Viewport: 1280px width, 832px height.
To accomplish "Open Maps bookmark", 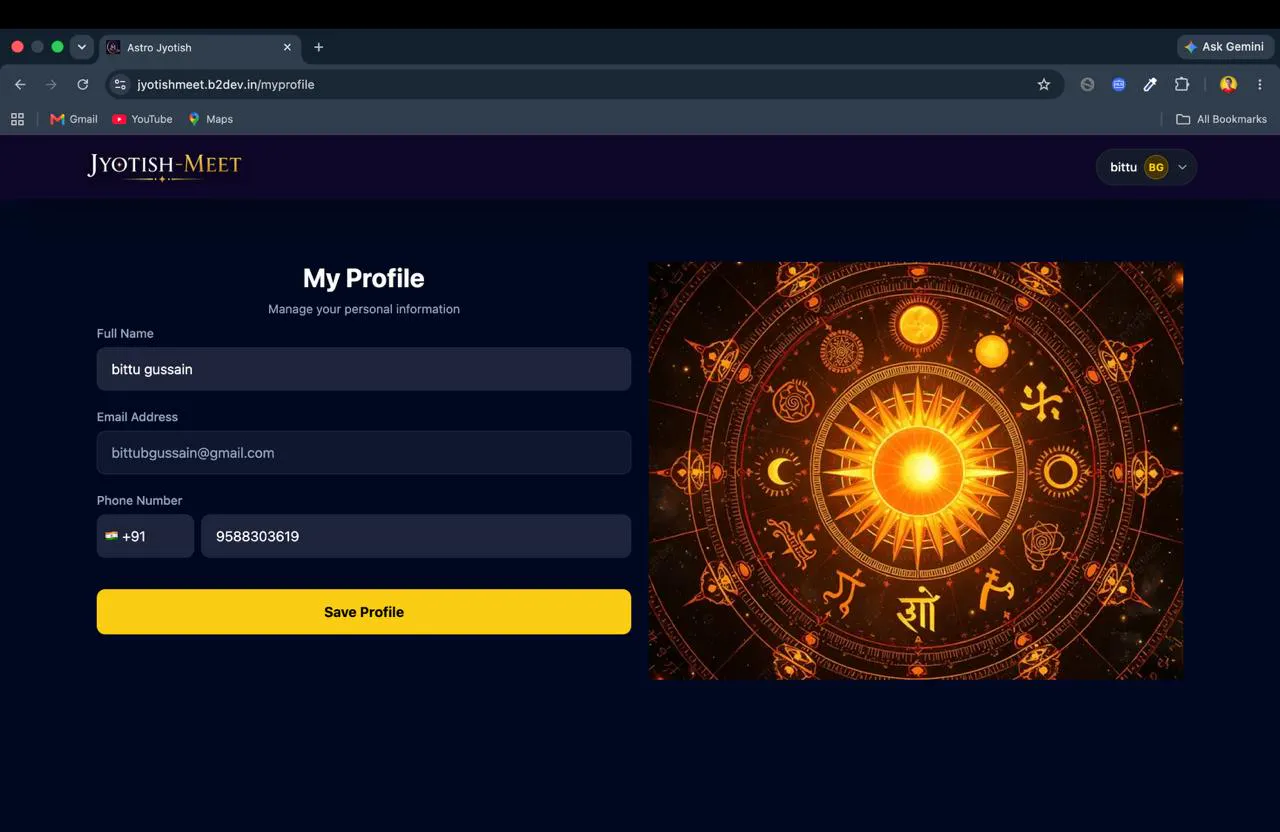I will click(x=210, y=119).
